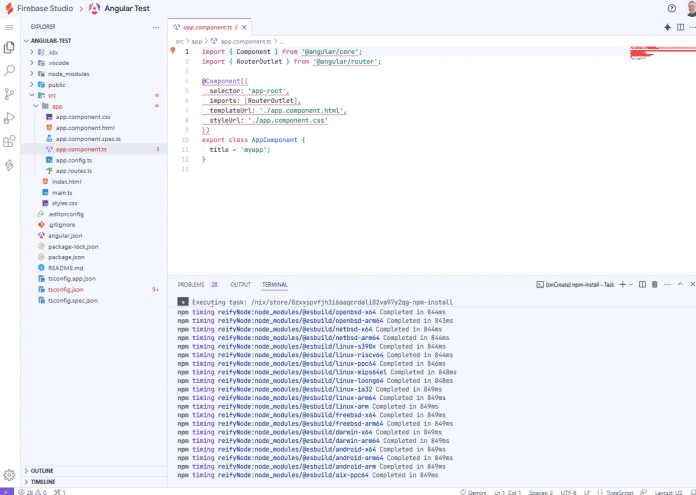
Task: Collapse the src folder
Action: (32, 95)
